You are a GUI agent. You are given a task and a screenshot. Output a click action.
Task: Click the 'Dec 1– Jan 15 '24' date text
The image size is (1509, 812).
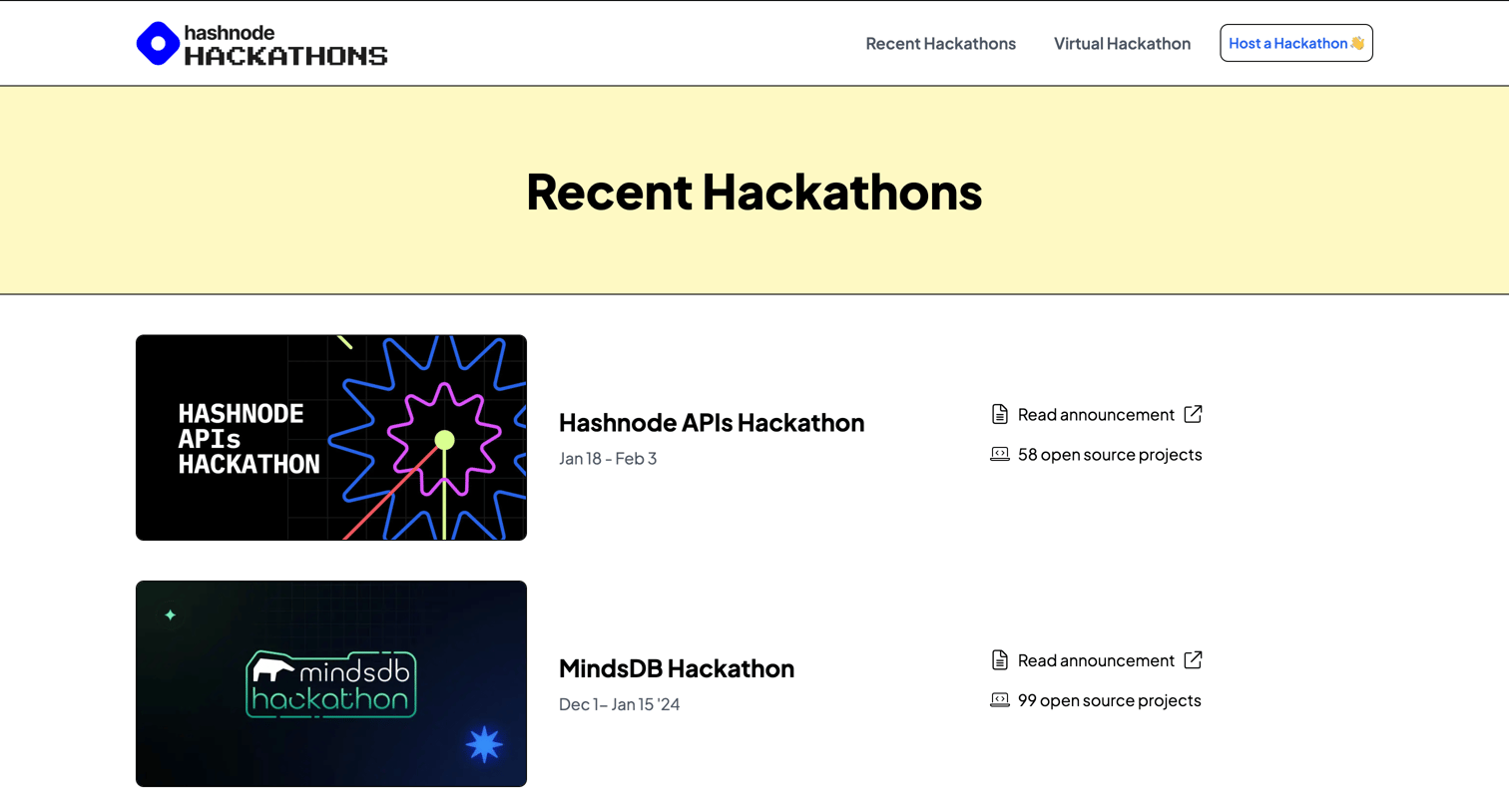point(619,704)
